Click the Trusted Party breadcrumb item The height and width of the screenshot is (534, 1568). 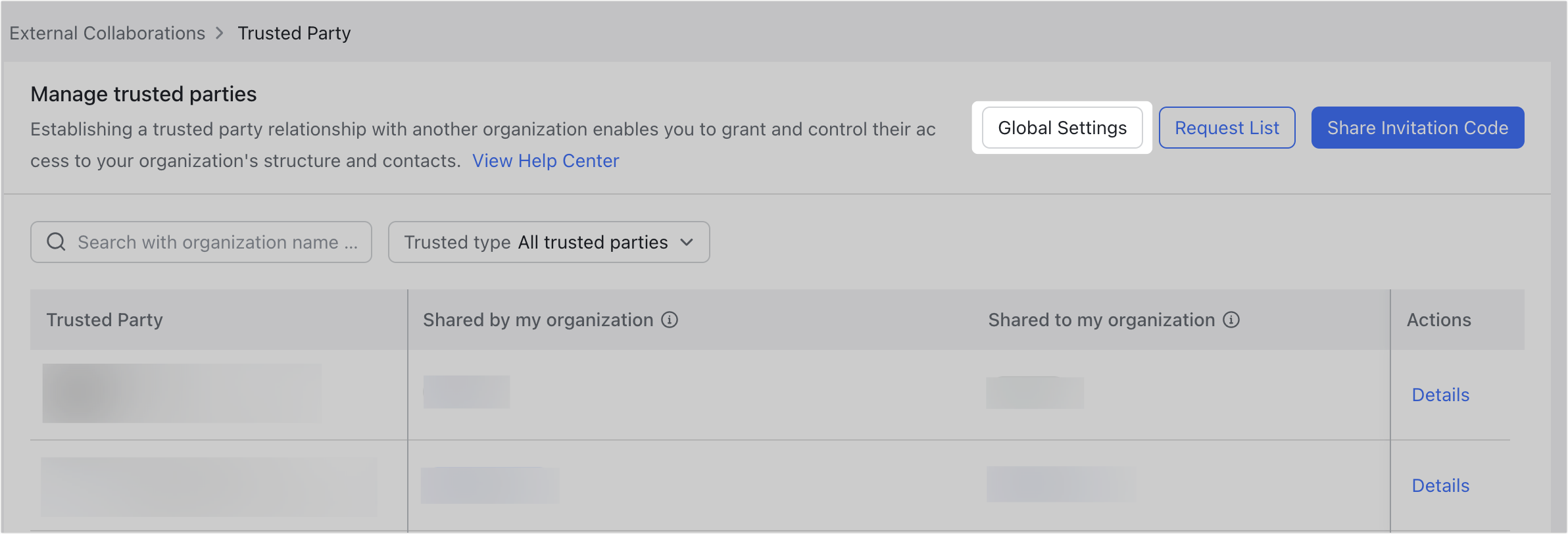tap(294, 33)
